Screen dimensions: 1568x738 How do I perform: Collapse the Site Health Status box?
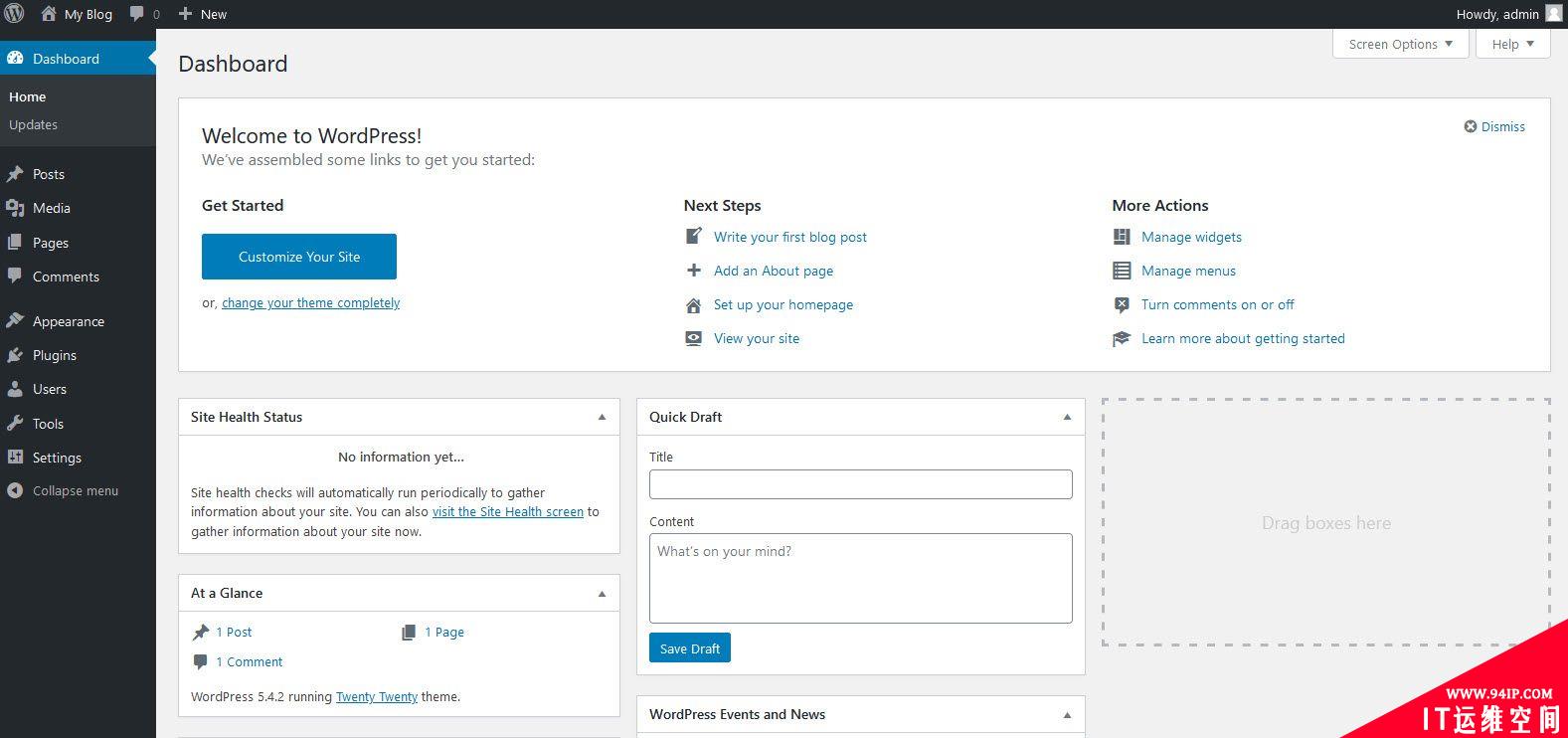[x=602, y=417]
